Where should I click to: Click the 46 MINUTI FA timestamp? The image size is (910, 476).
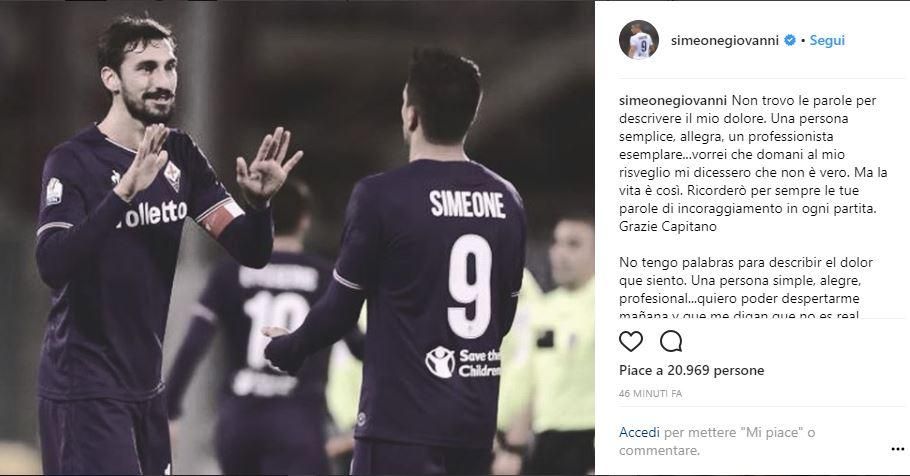coord(650,394)
